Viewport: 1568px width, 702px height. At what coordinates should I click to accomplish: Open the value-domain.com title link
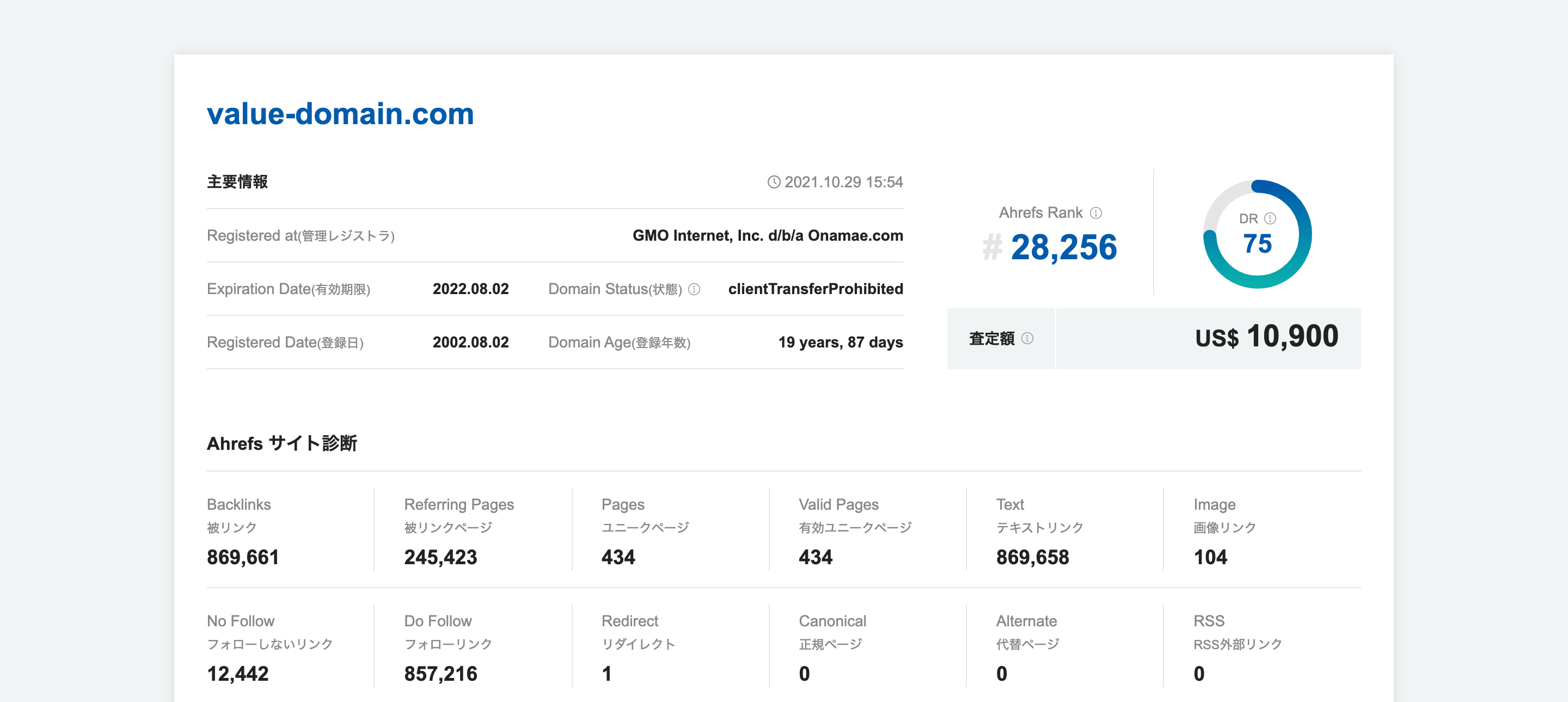coord(340,114)
